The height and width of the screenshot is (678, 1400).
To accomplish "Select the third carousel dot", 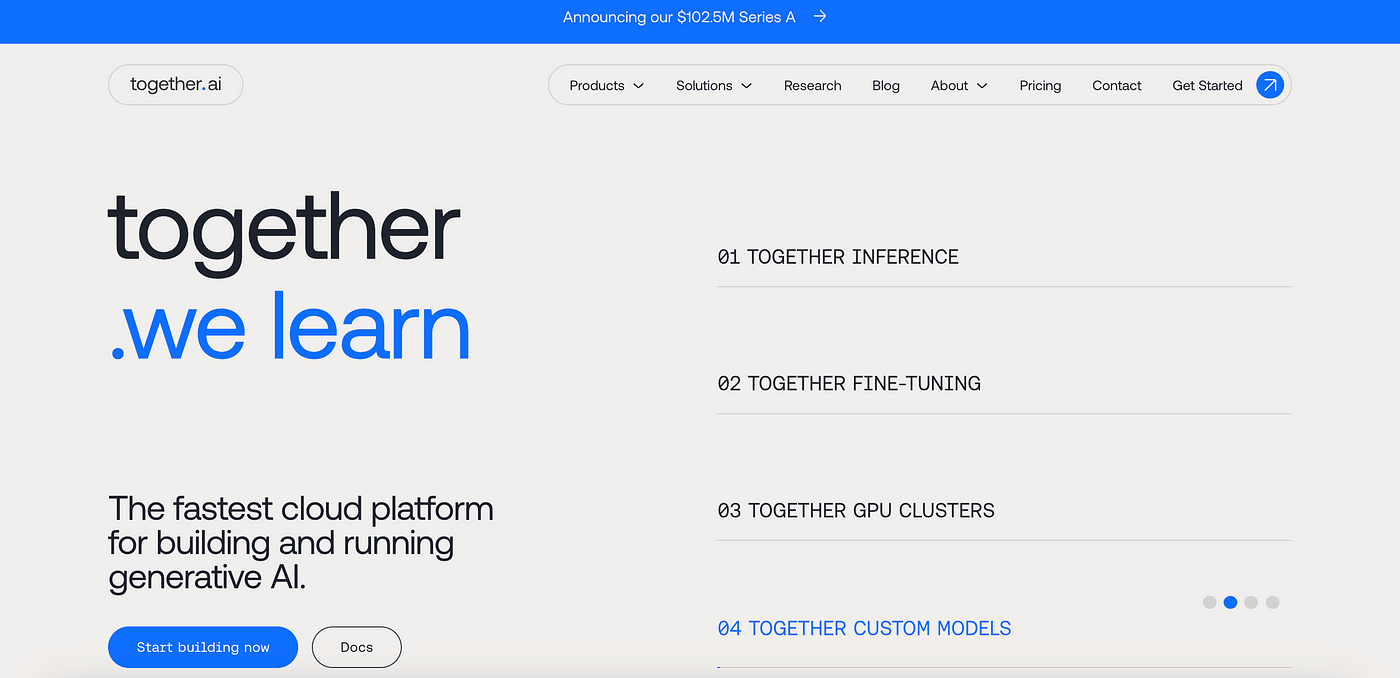I will point(1251,602).
